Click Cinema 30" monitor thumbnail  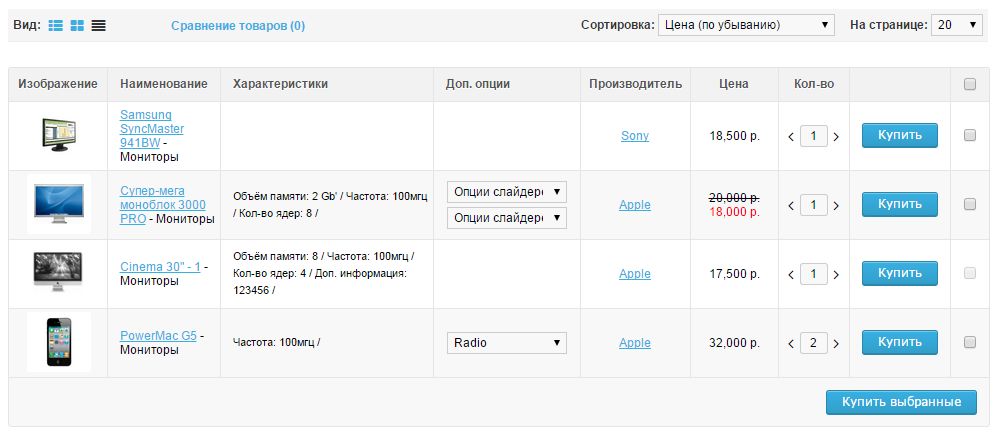[58, 272]
